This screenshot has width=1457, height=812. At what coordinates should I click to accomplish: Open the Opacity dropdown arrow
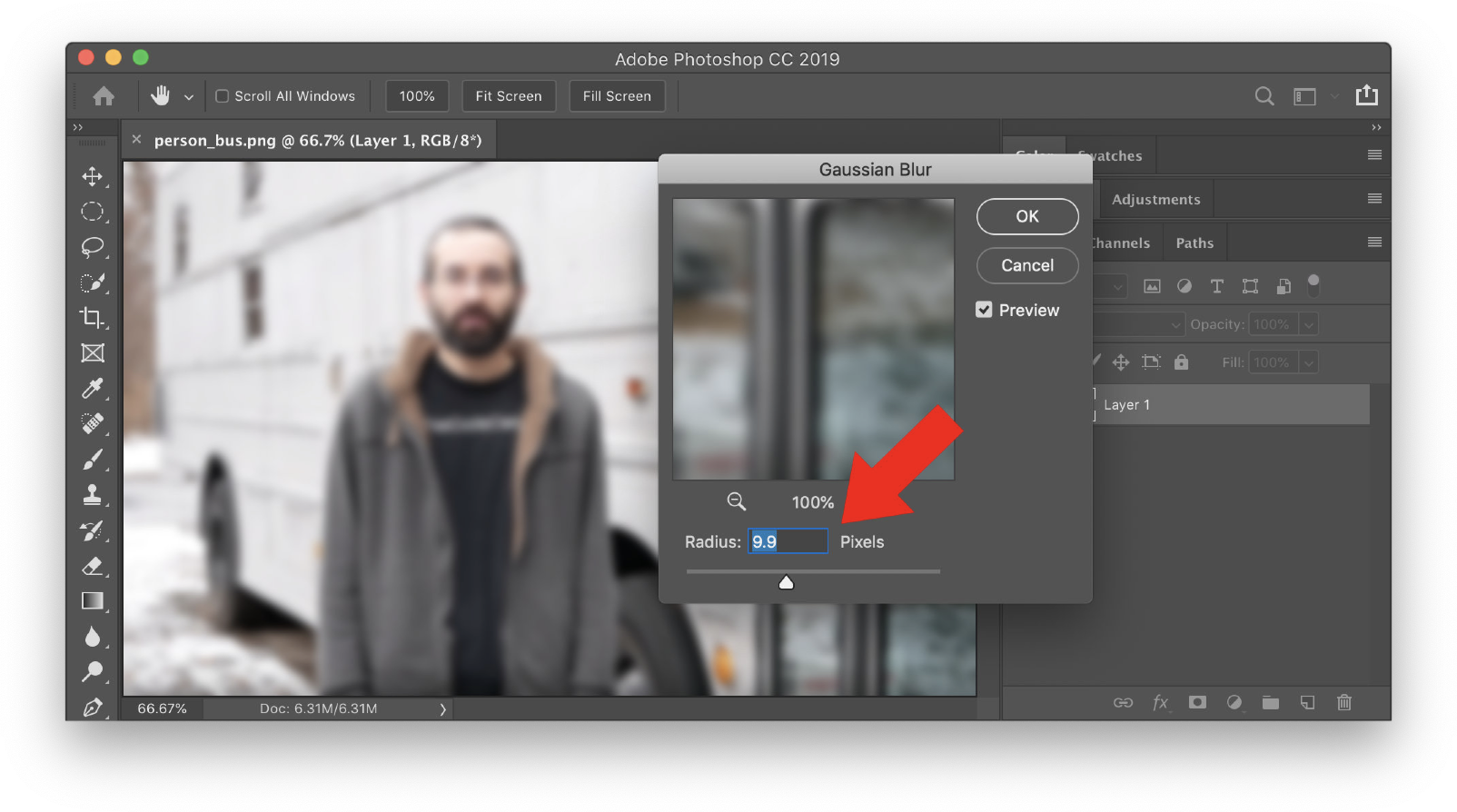(1308, 324)
